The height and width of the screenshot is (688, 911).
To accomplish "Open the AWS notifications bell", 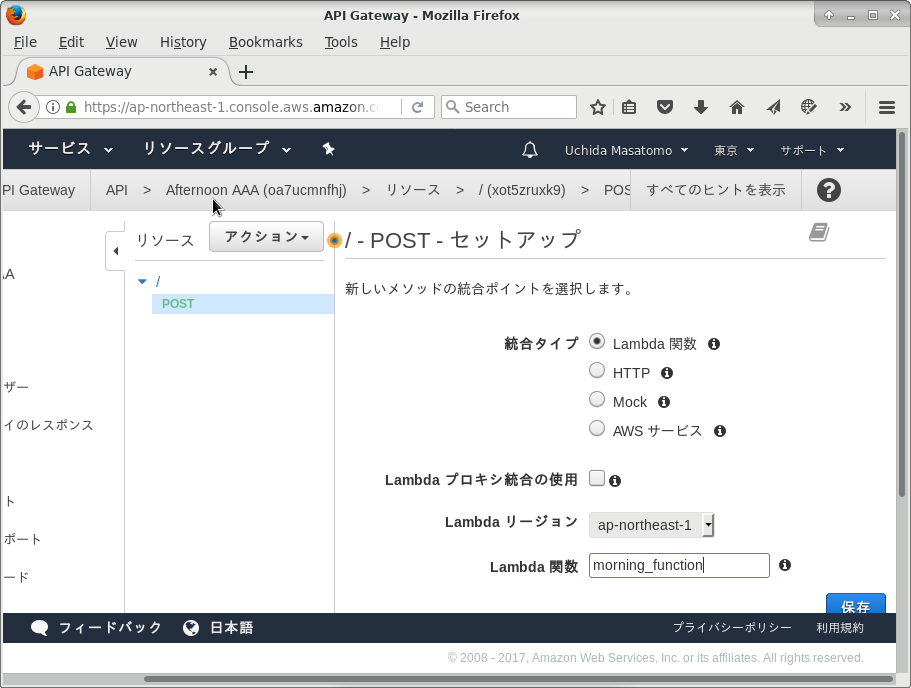I will click(530, 150).
